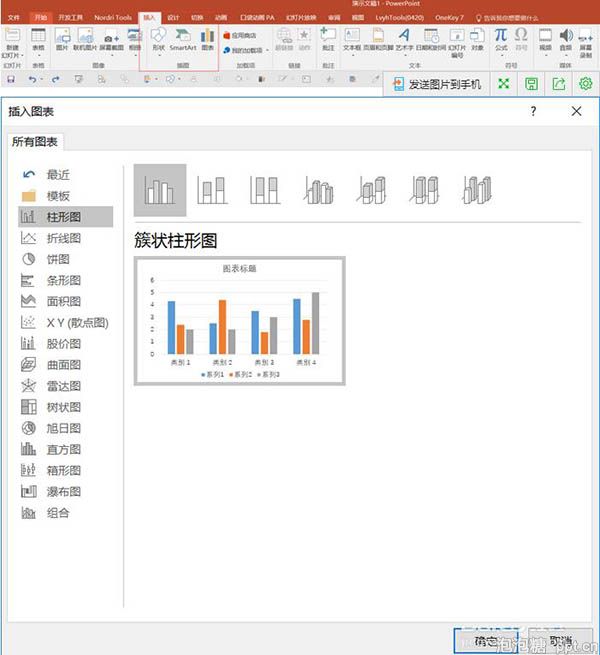Open 应用商店 add-in store

pyautogui.click(x=240, y=36)
